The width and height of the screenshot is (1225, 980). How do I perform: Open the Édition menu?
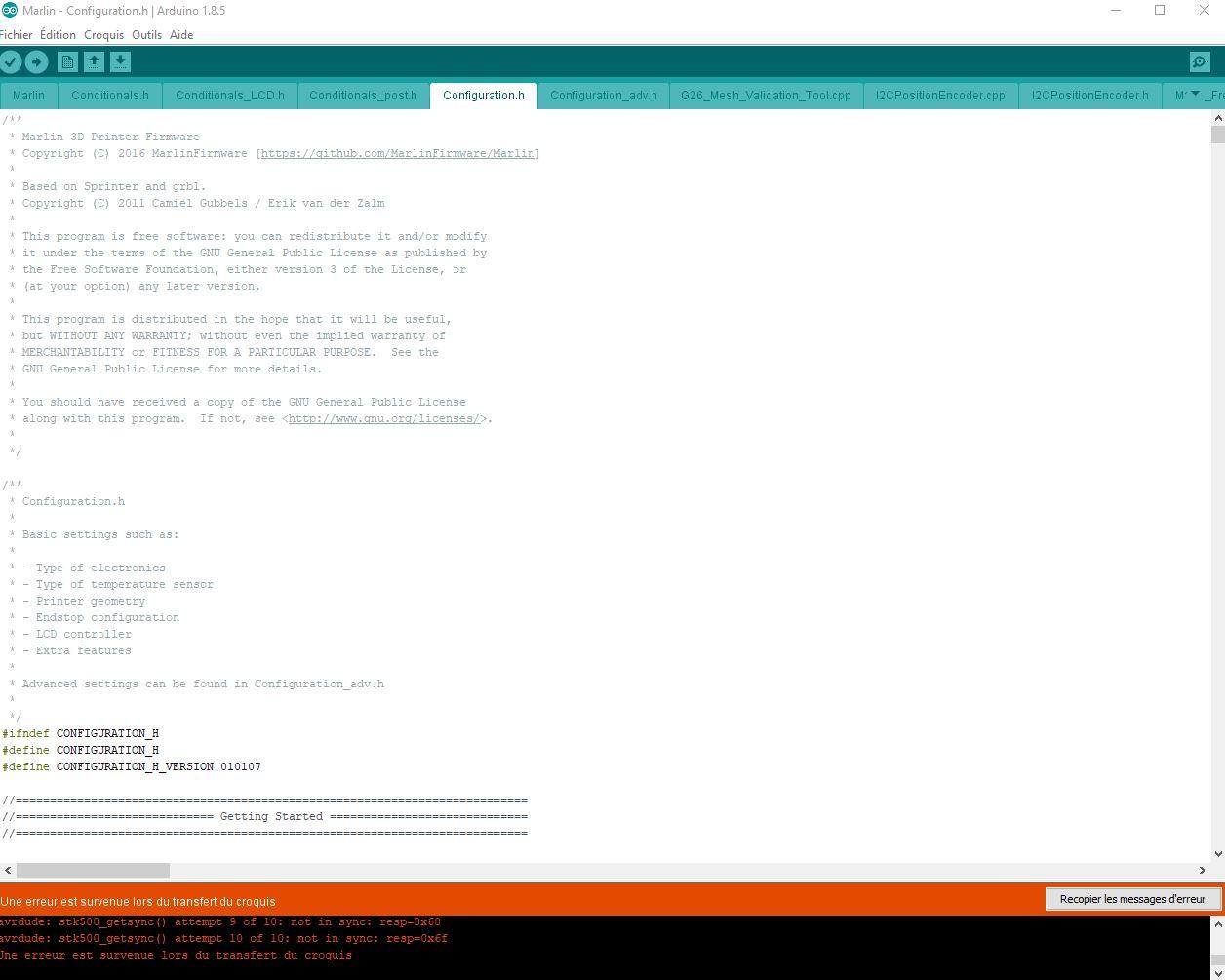point(58,34)
